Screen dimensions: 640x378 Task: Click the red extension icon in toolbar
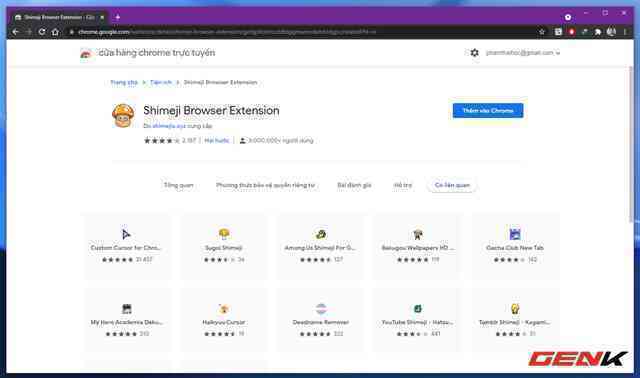[x=571, y=31]
